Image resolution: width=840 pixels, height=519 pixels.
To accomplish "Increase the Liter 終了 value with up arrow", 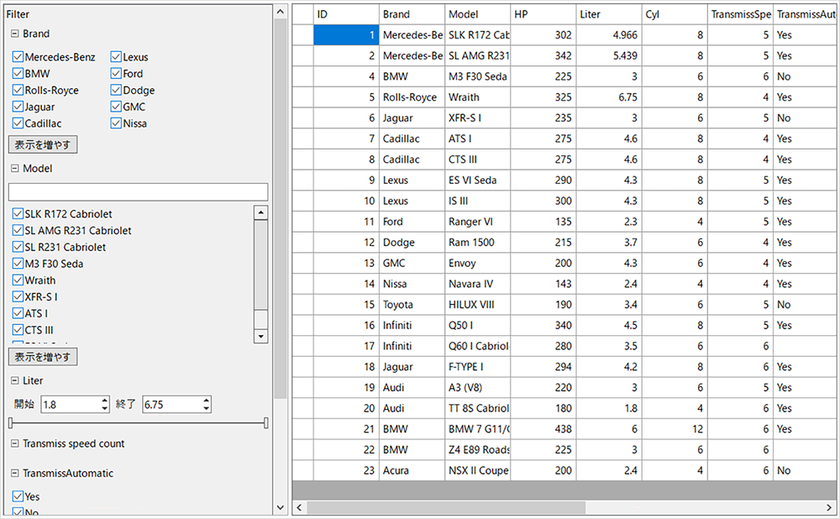I will pos(206,400).
